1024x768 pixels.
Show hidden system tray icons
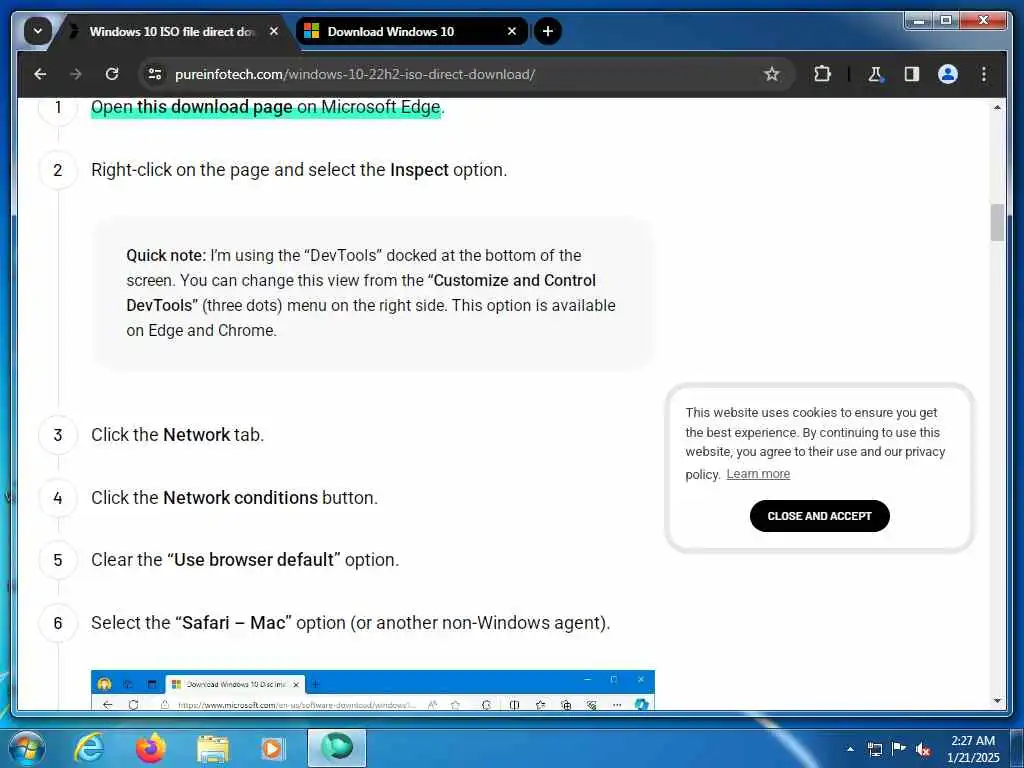pyautogui.click(x=850, y=749)
